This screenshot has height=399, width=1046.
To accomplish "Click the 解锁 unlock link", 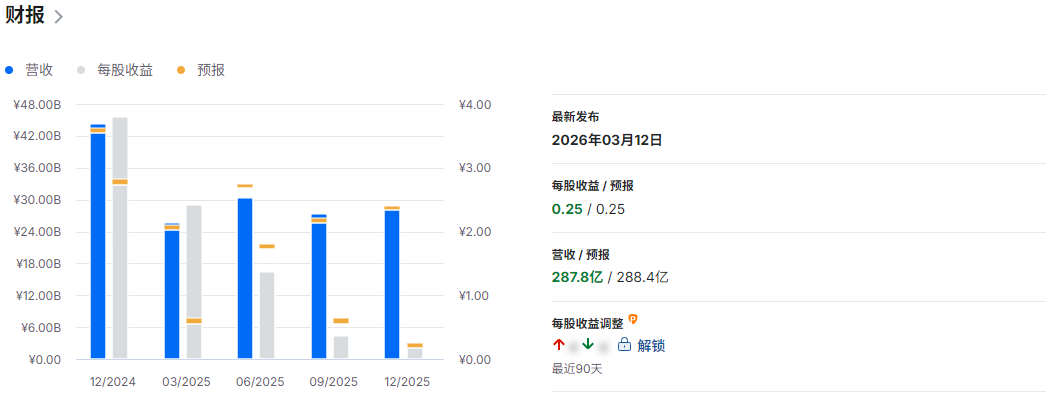I will pyautogui.click(x=651, y=346).
